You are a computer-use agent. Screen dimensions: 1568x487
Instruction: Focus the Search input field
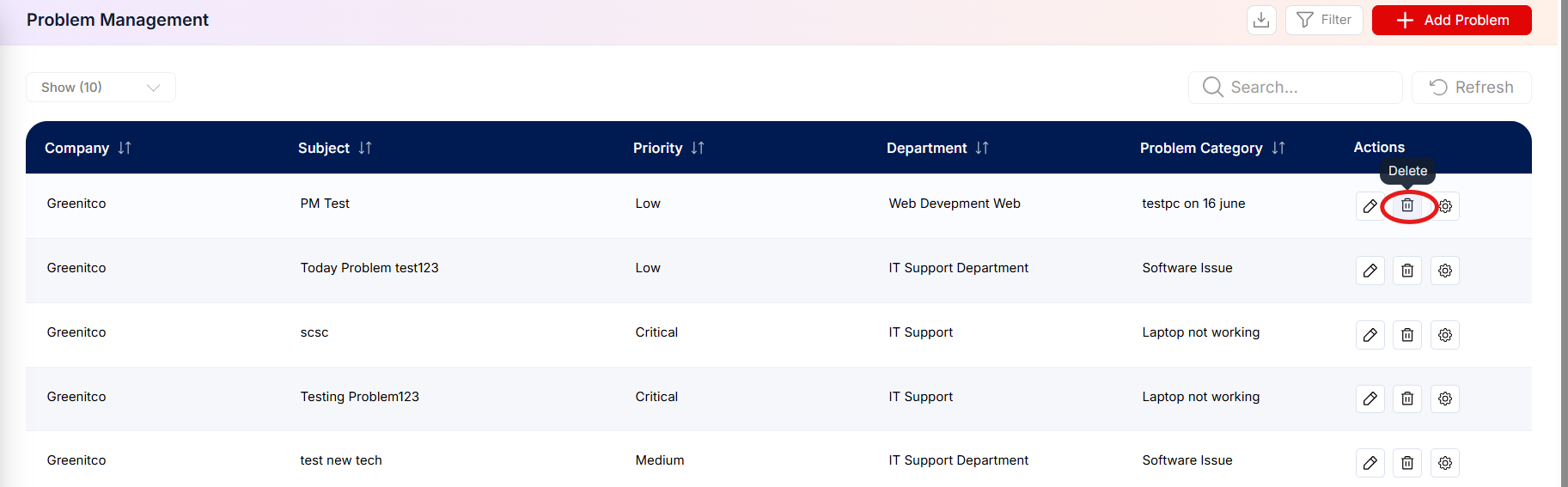(1296, 88)
